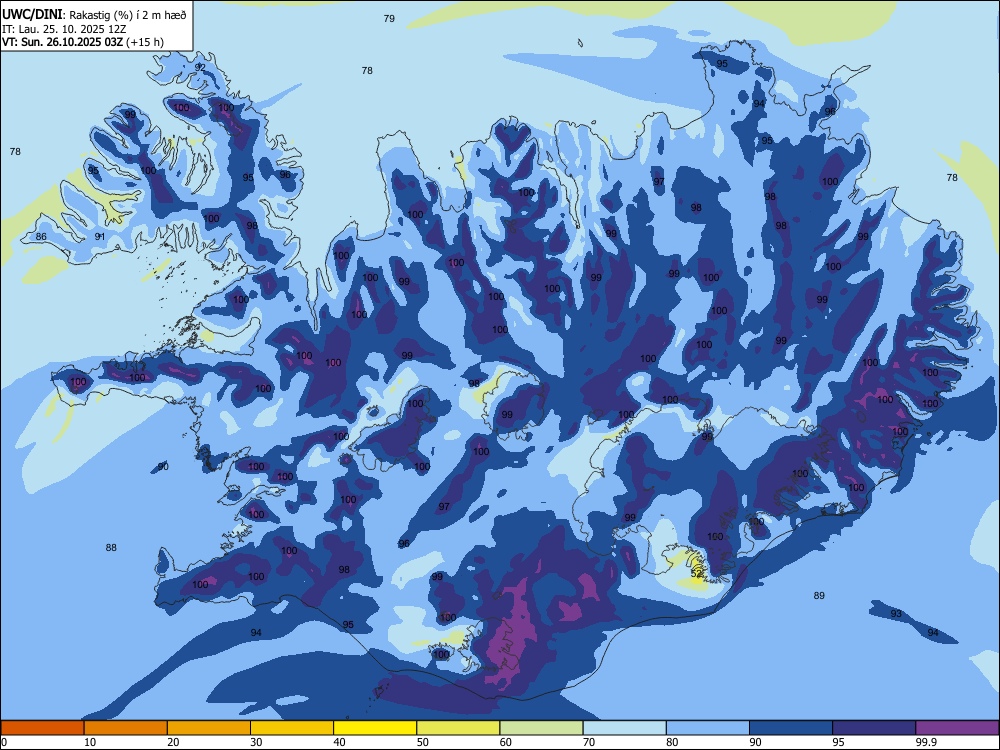Click the purple above-99.9 legend swatch

pyautogui.click(x=957, y=728)
